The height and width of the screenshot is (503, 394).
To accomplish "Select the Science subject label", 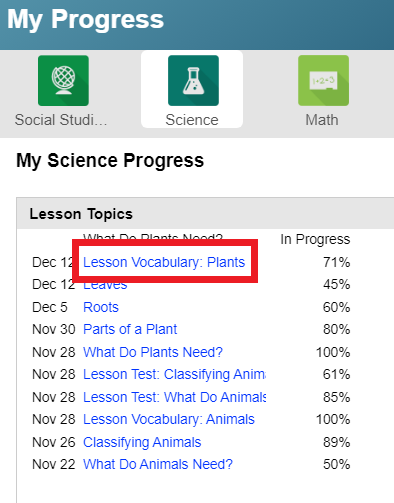I will pos(192,120).
